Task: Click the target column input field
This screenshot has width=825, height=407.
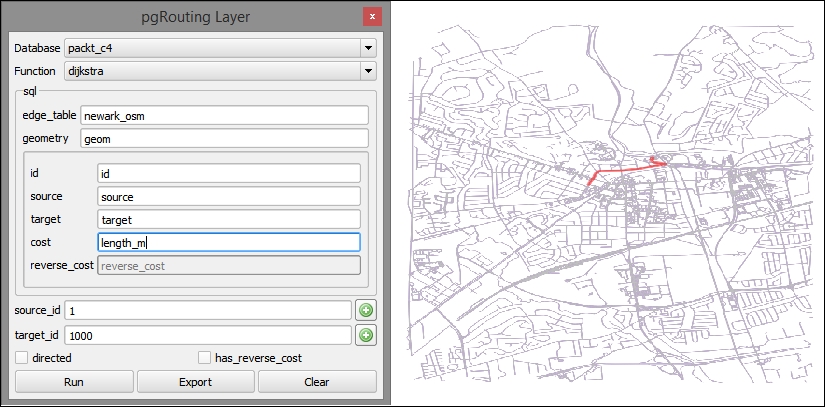Action: click(x=229, y=219)
